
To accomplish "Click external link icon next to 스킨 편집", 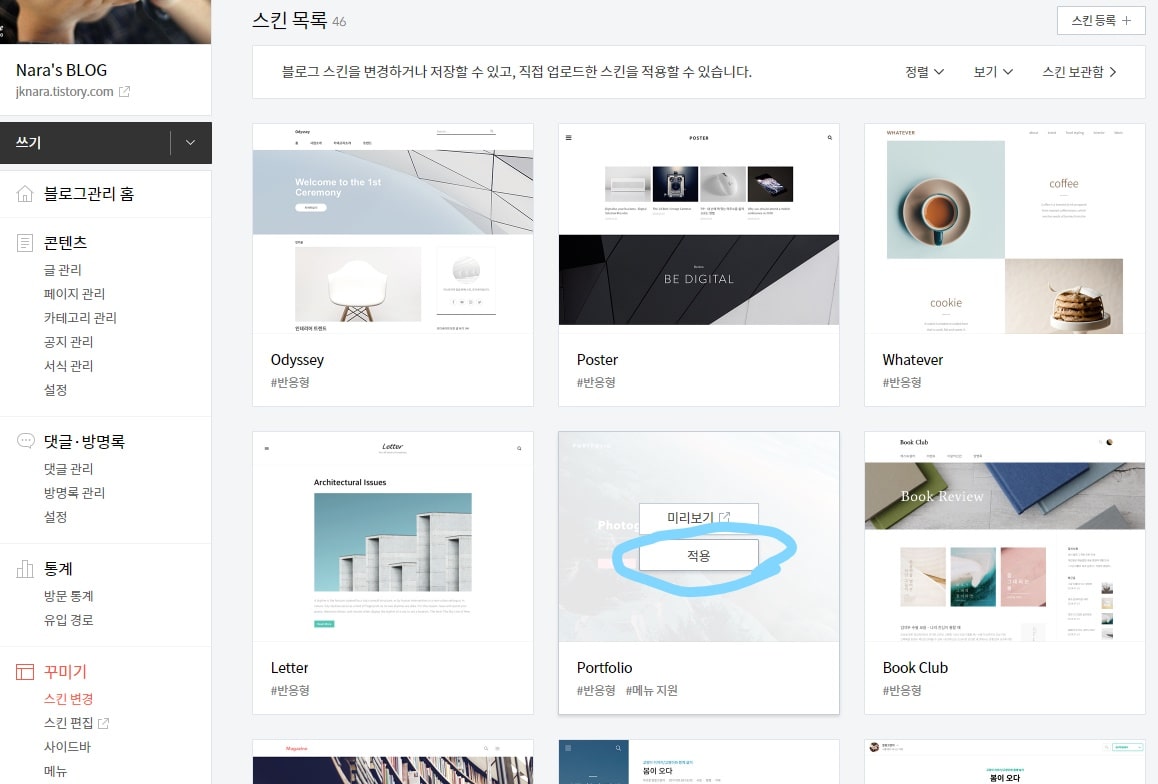I will click(x=103, y=723).
